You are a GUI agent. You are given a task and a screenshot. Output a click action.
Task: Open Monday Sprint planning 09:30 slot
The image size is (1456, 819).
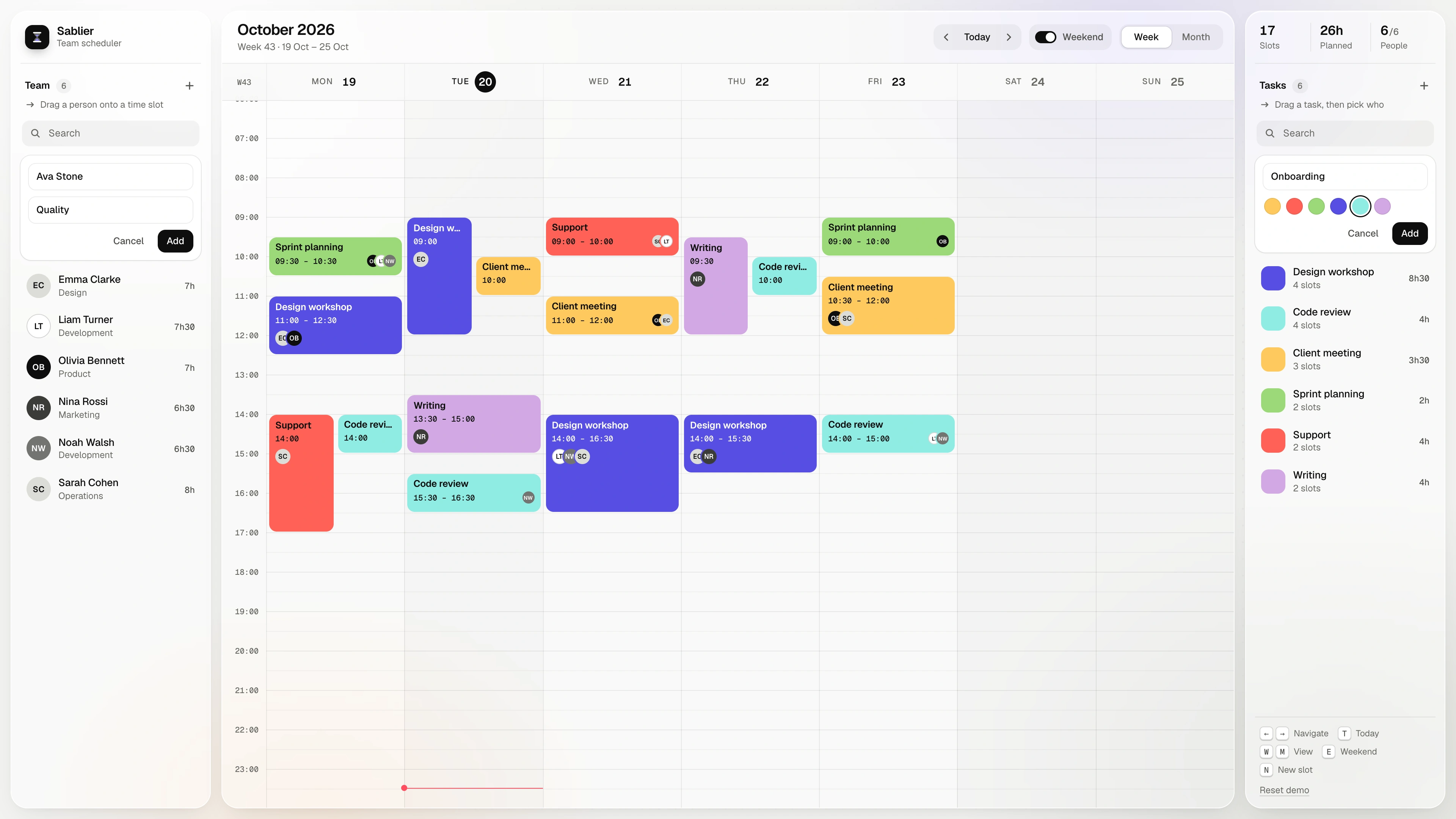(335, 256)
